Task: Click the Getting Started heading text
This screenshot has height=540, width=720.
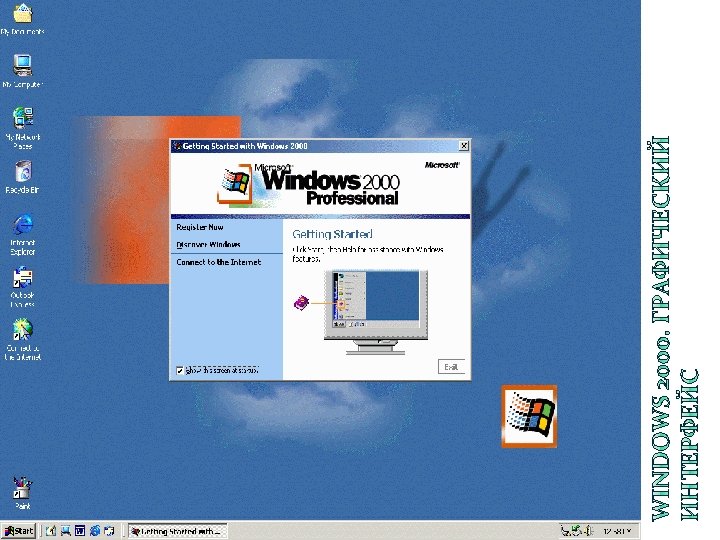Action: point(332,234)
